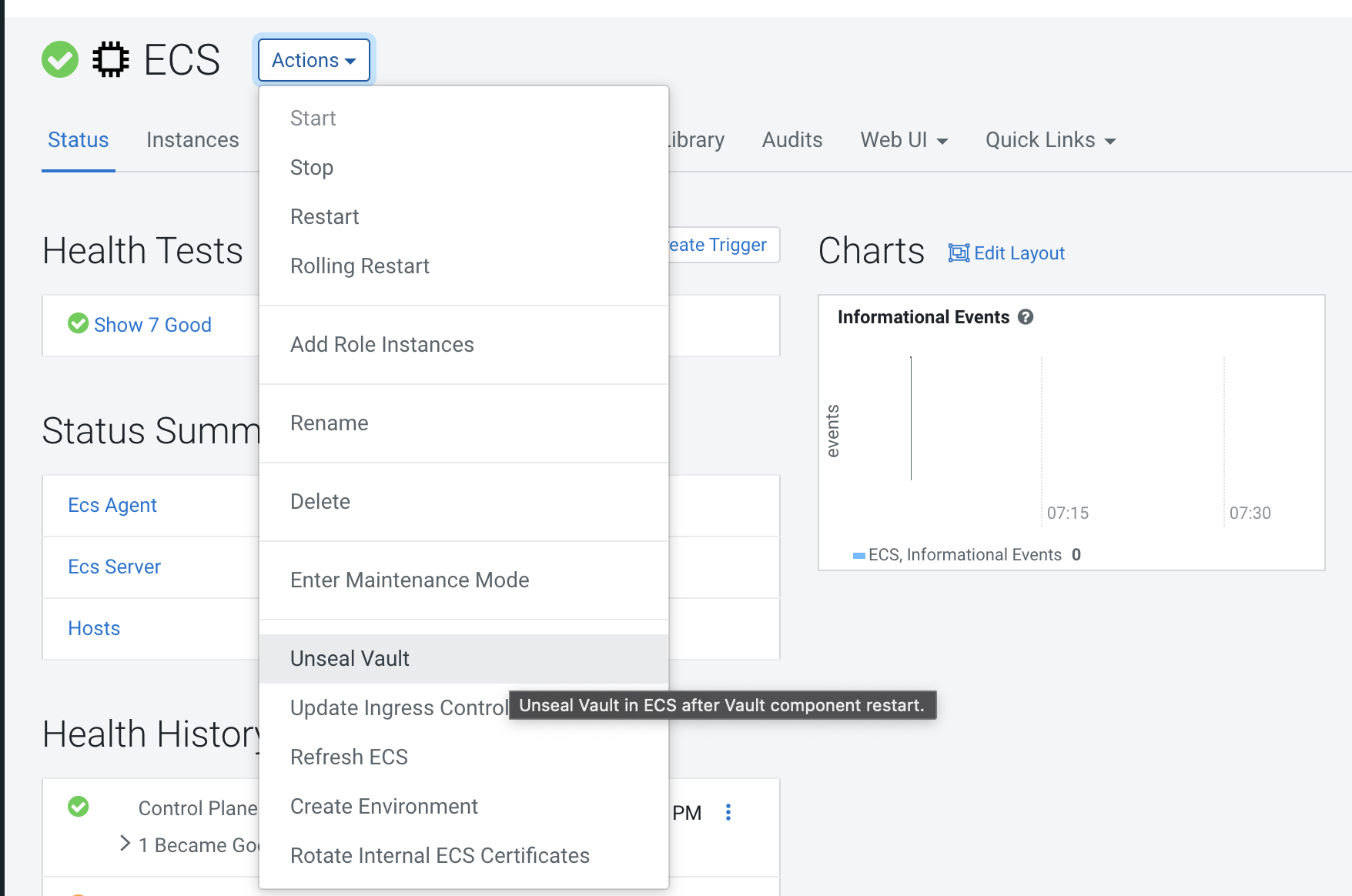Click the Informational Events help question icon
1352x896 pixels.
tap(1026, 317)
